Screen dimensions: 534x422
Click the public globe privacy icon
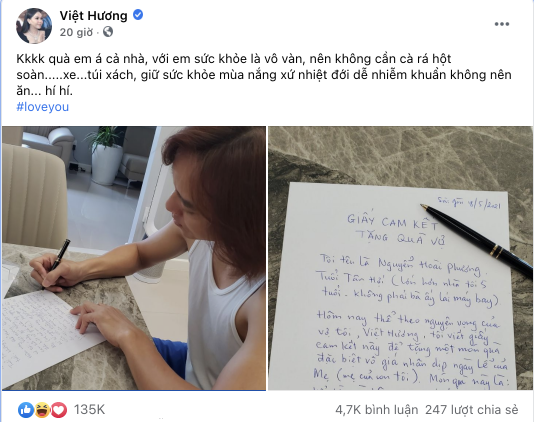pos(108,32)
